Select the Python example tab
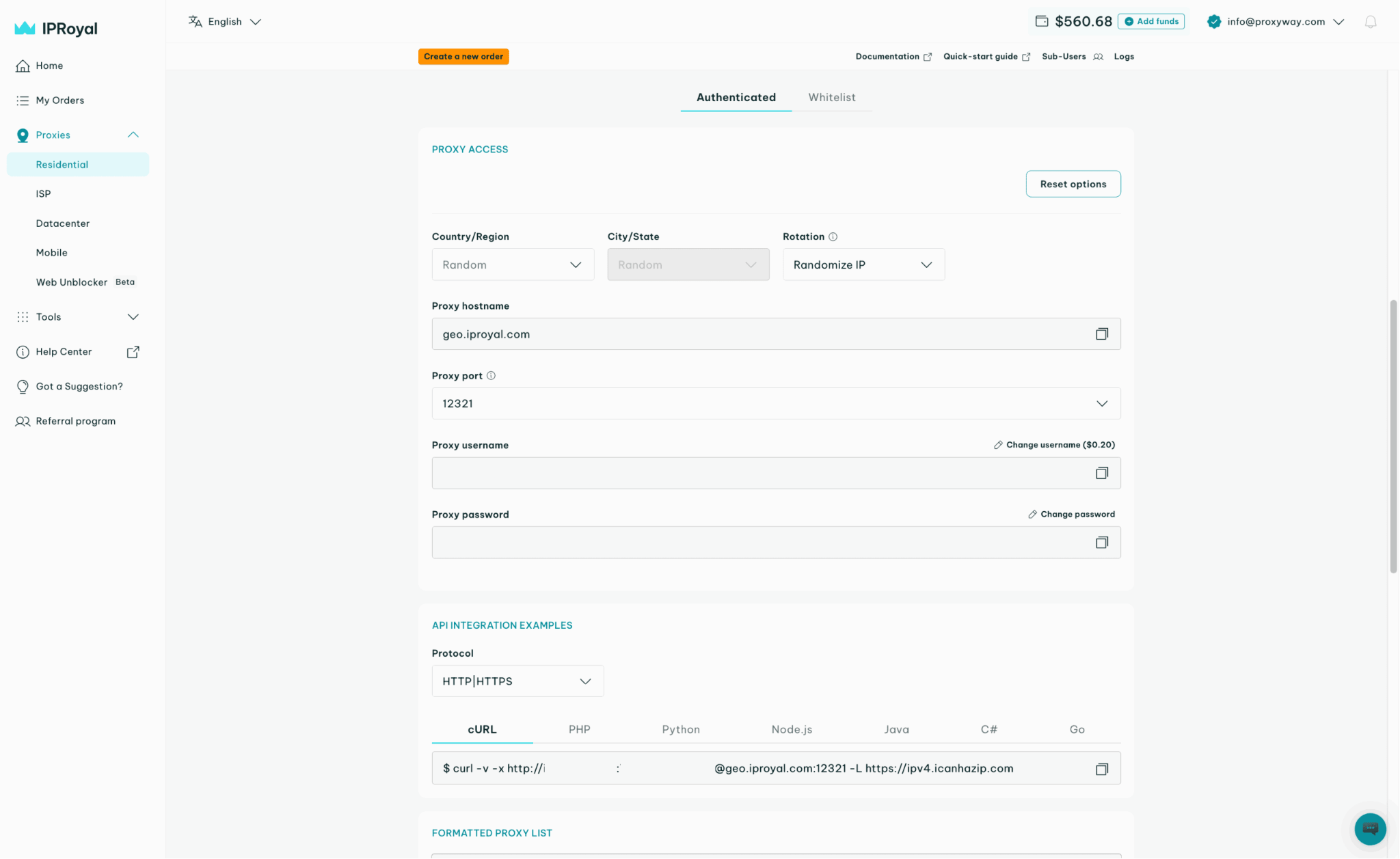 681,730
